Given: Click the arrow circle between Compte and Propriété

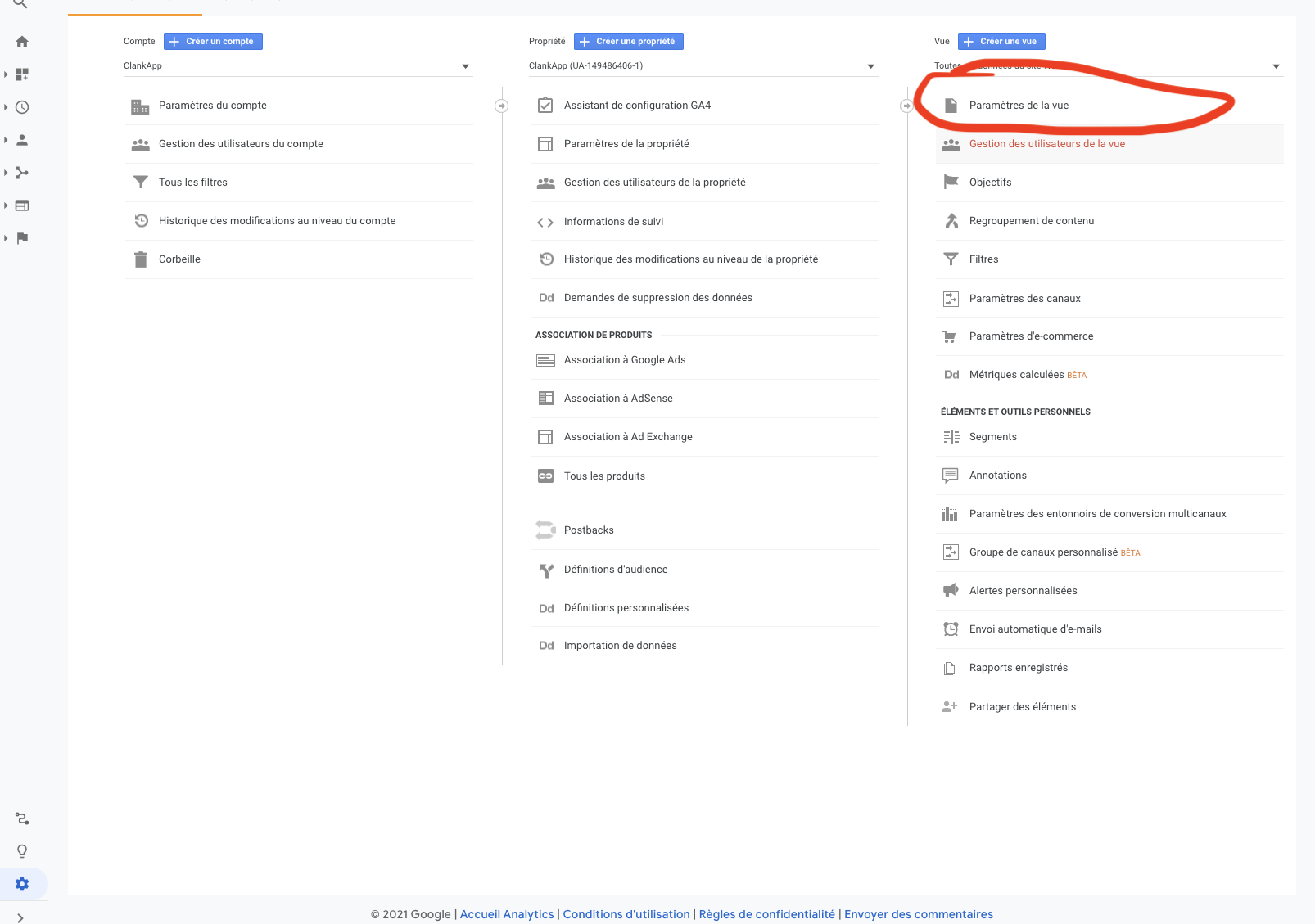Looking at the screenshot, I should pos(502,106).
